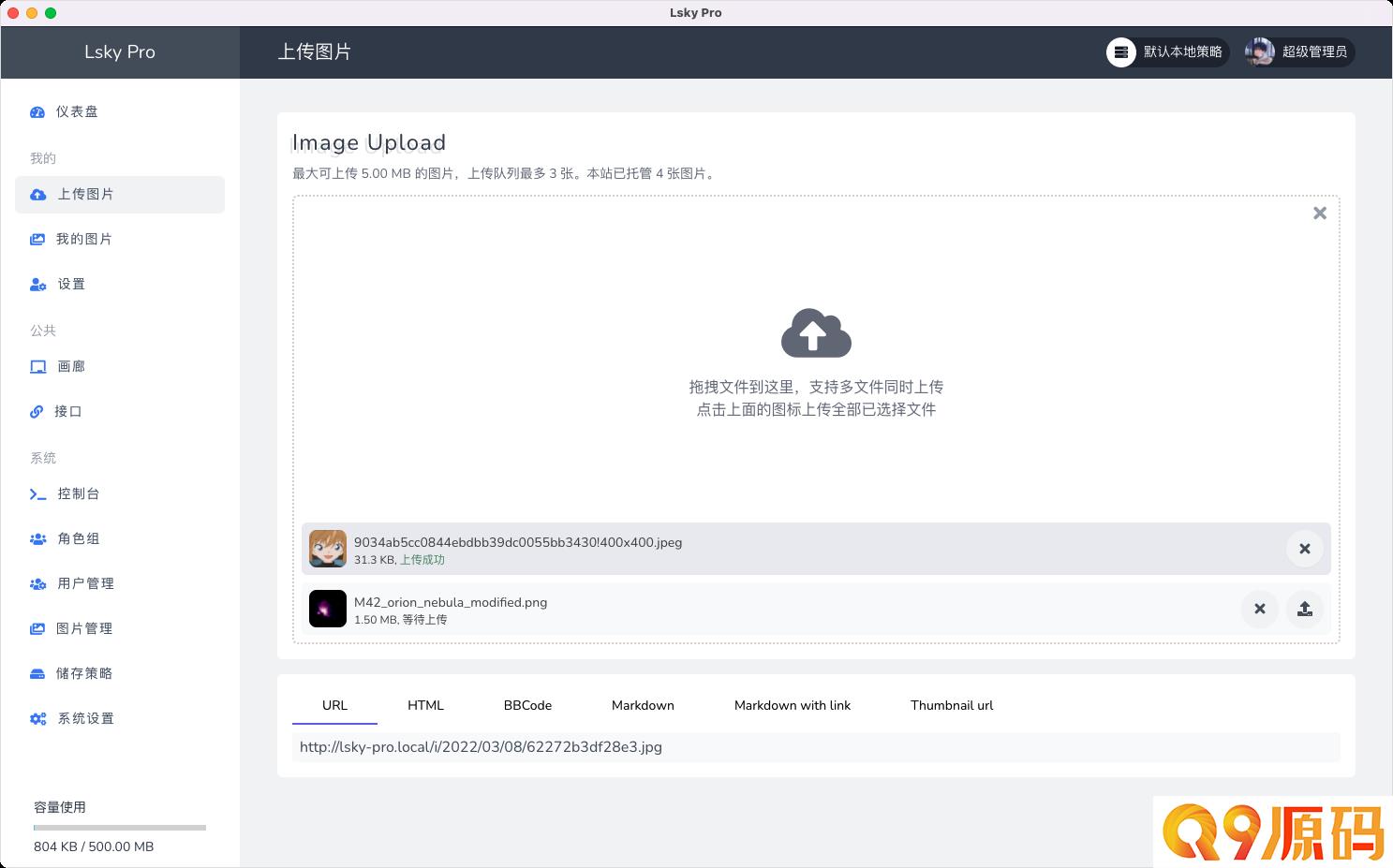Click the nebula image thumbnail
The height and width of the screenshot is (868, 1393).
[x=328, y=609]
